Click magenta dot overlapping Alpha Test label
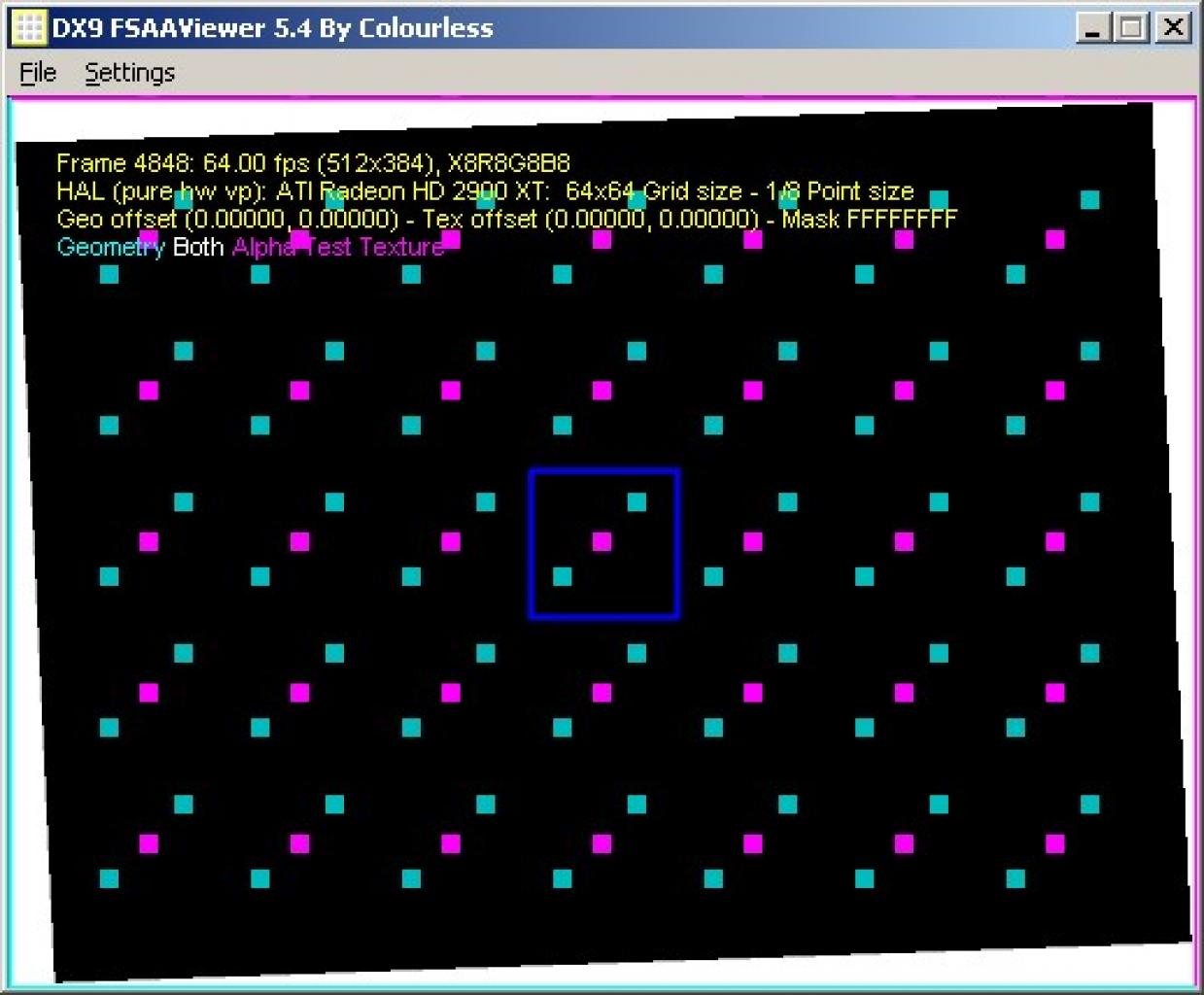This screenshot has width=1204, height=995. 300,239
